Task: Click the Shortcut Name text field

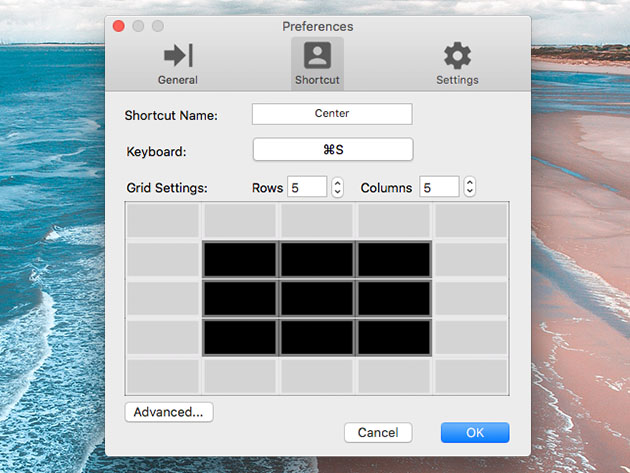Action: coord(332,114)
